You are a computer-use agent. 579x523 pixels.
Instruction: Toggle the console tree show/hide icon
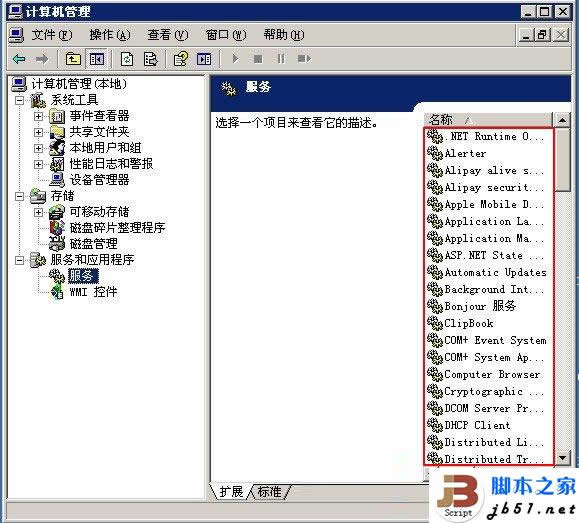pyautogui.click(x=97, y=59)
